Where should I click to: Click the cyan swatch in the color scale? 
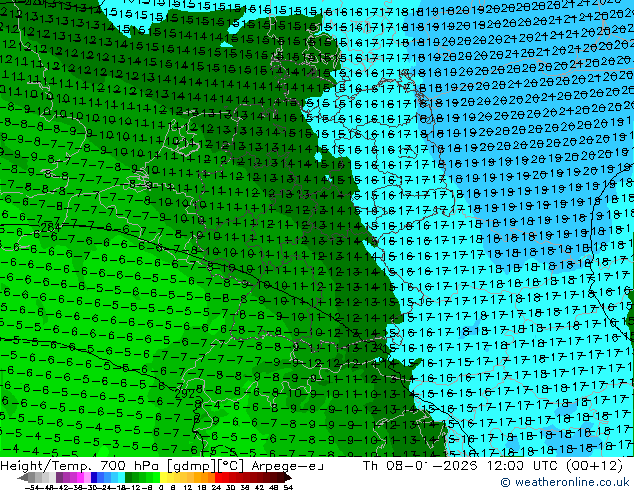pos(121,477)
